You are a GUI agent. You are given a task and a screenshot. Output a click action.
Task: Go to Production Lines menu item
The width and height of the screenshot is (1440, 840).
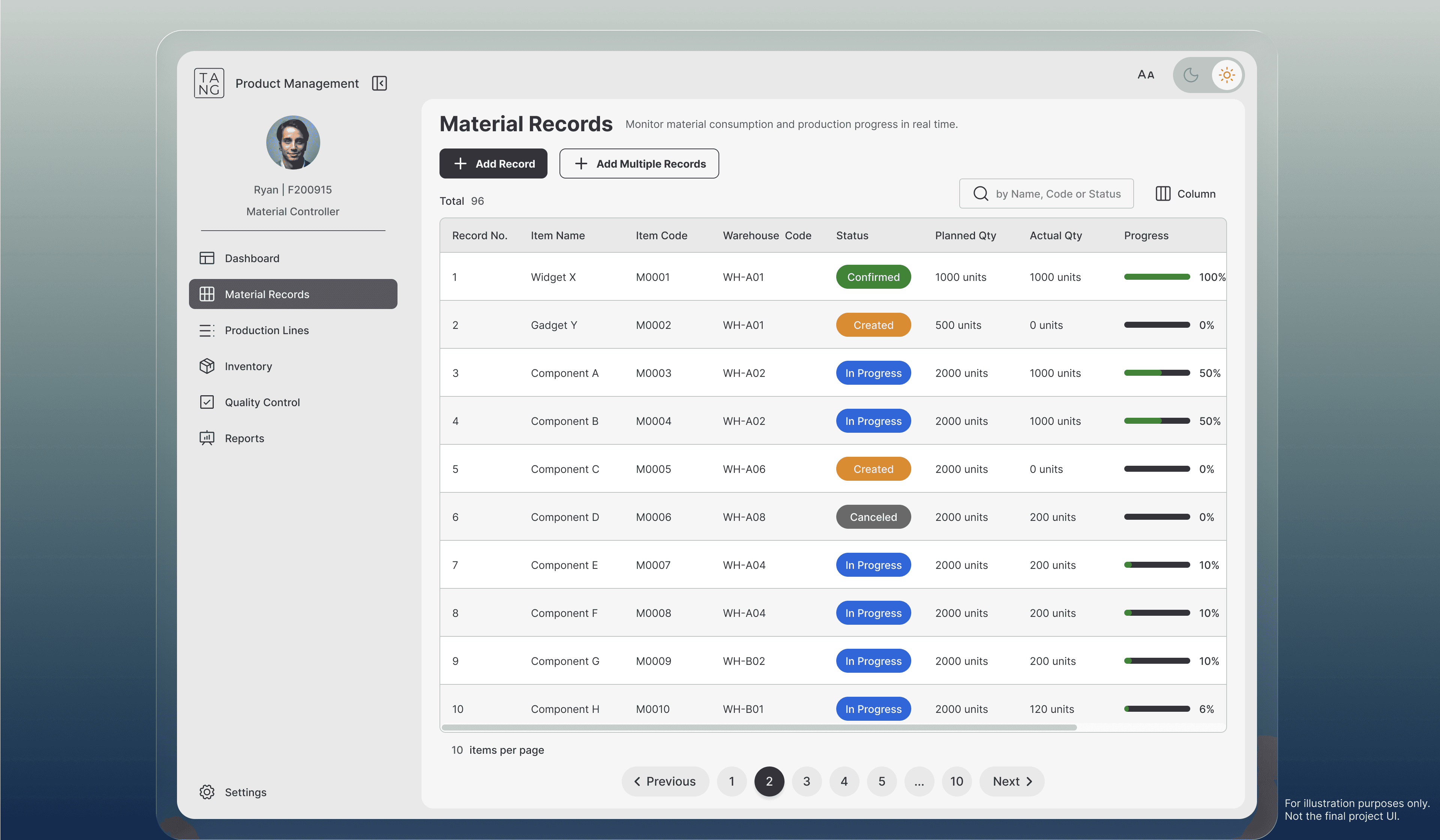267,330
